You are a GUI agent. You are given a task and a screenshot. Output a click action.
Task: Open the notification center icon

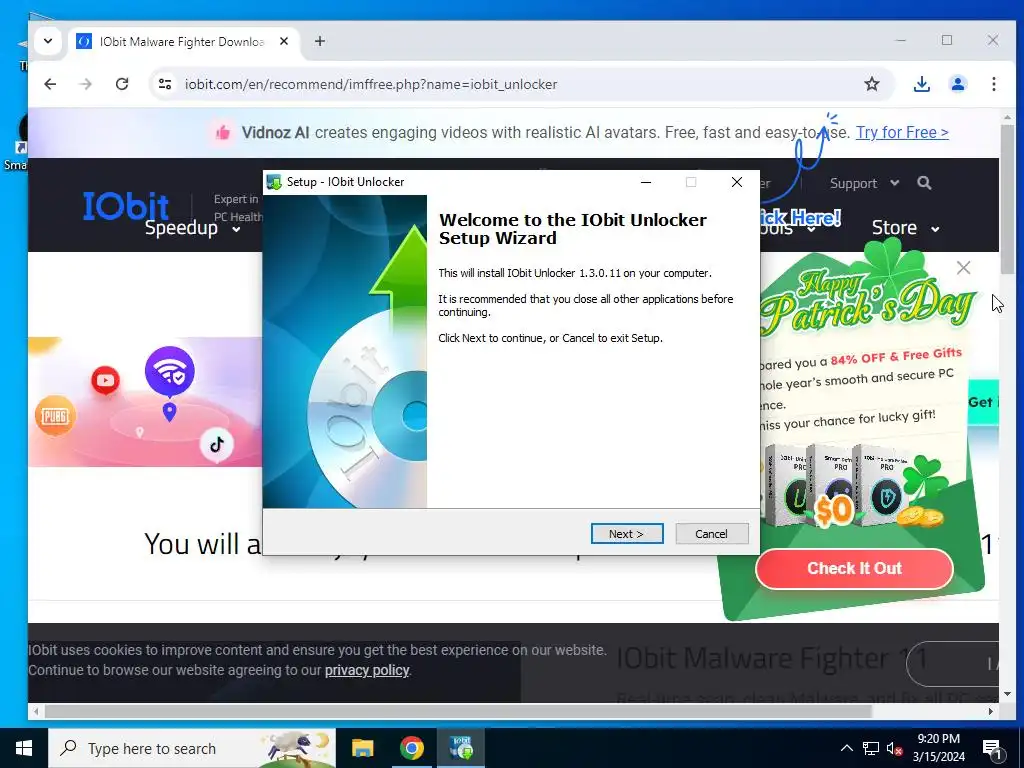[992, 748]
